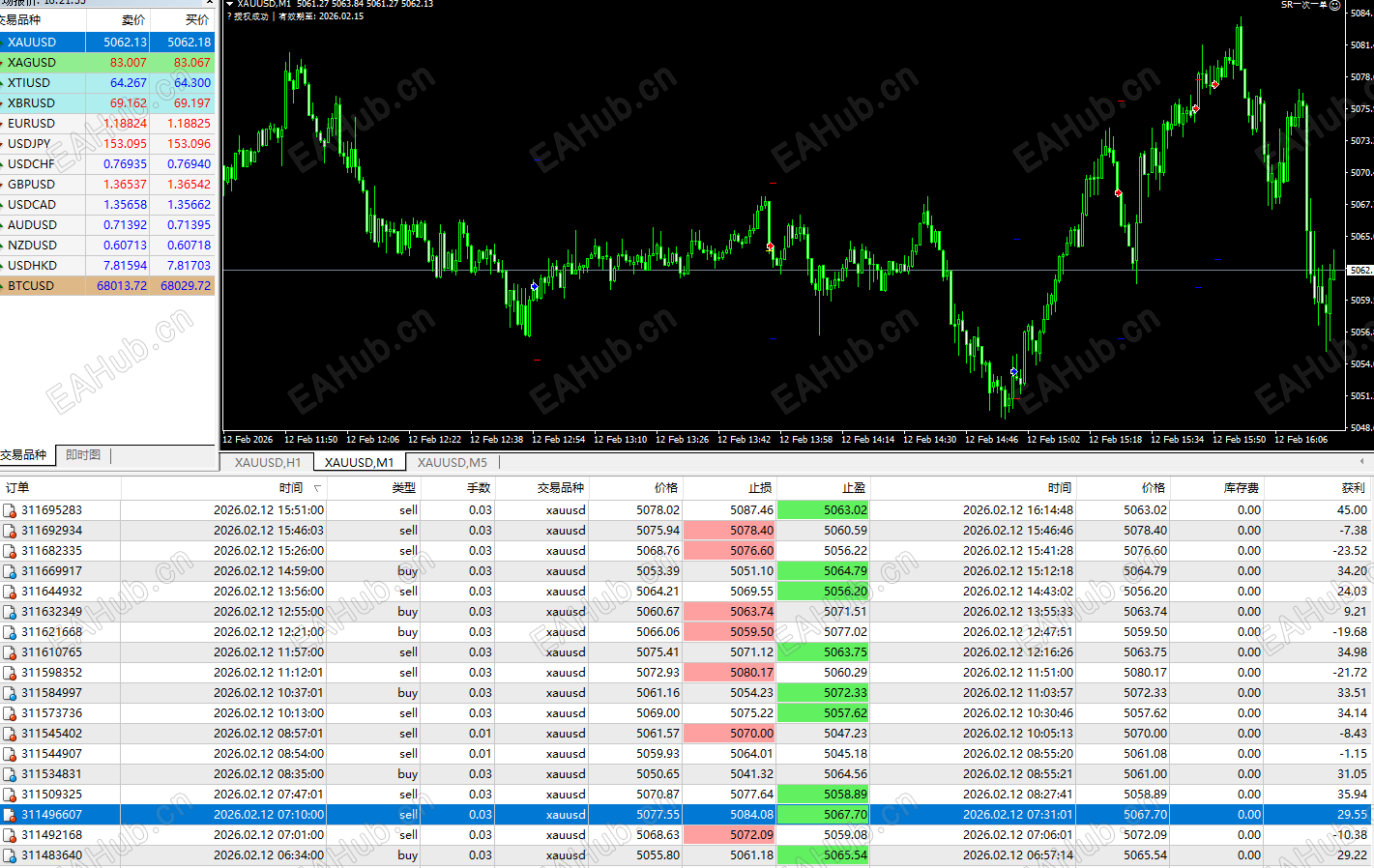Click the red stop loss cell 5078.40
The height and width of the screenshot is (868, 1374).
730,531
